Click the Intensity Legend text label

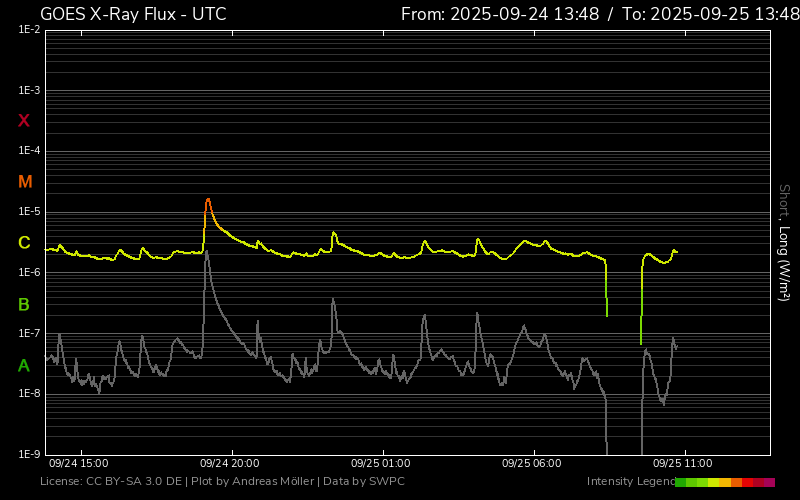(629, 482)
